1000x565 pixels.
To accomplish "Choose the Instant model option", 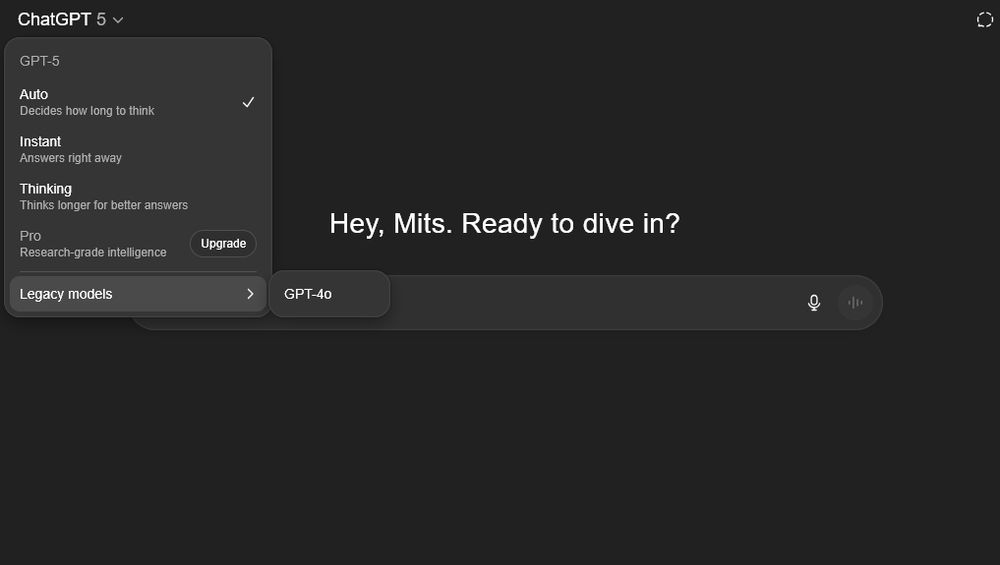I will pos(138,149).
